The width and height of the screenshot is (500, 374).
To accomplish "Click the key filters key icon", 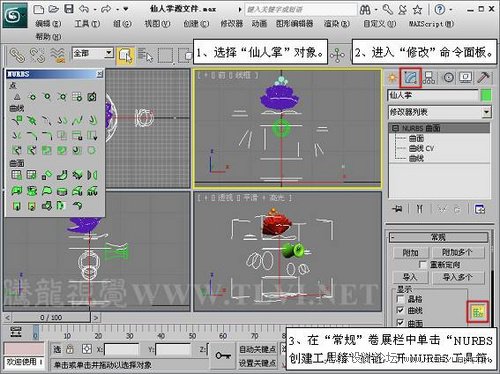I will (x=223, y=356).
